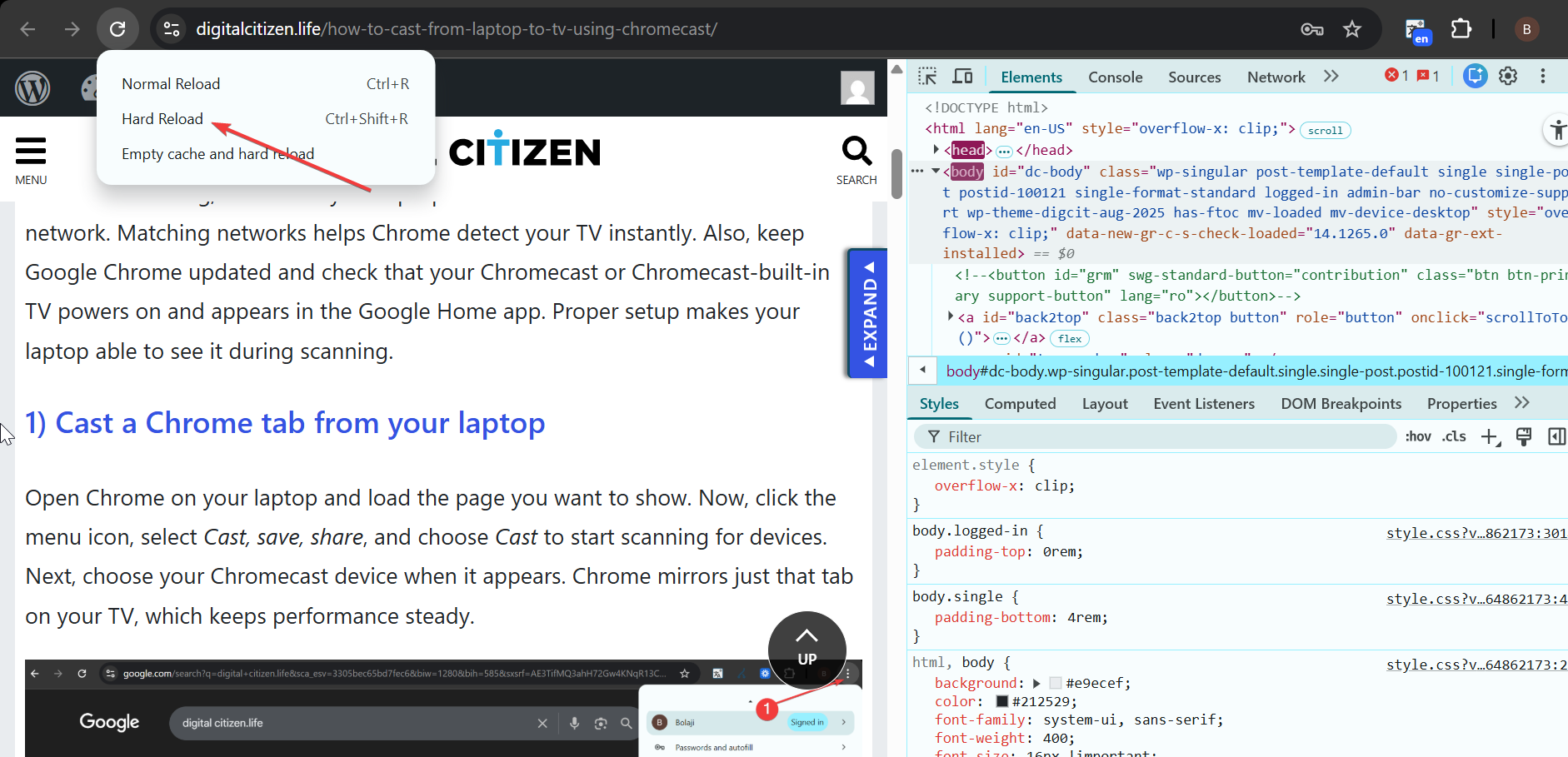Expand the back2top anchor node
This screenshot has width=1568, height=757.
(x=951, y=317)
